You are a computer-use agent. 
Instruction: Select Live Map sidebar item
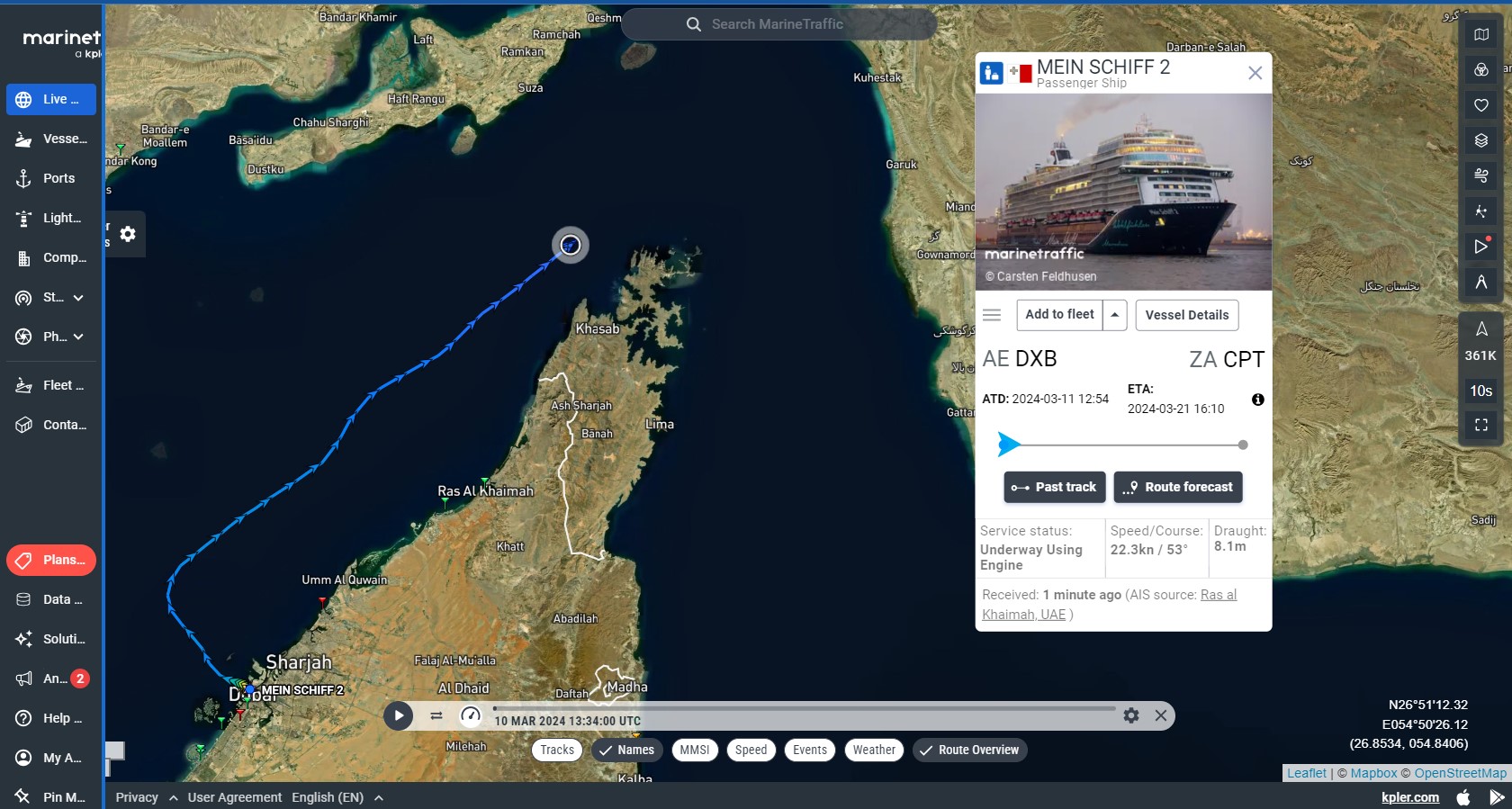[x=51, y=99]
